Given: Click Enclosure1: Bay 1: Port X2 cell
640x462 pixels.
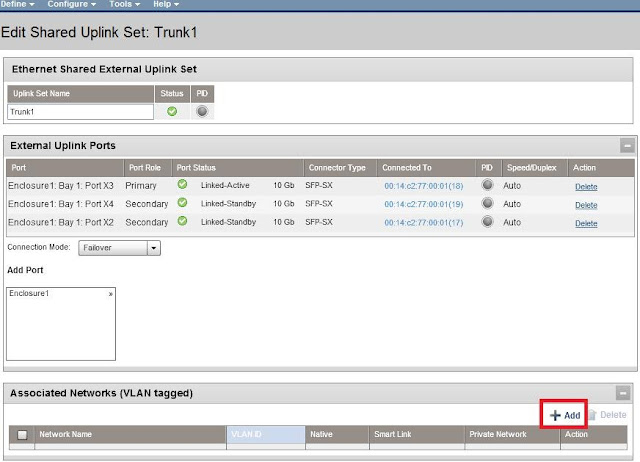Looking at the screenshot, I should tap(61, 222).
